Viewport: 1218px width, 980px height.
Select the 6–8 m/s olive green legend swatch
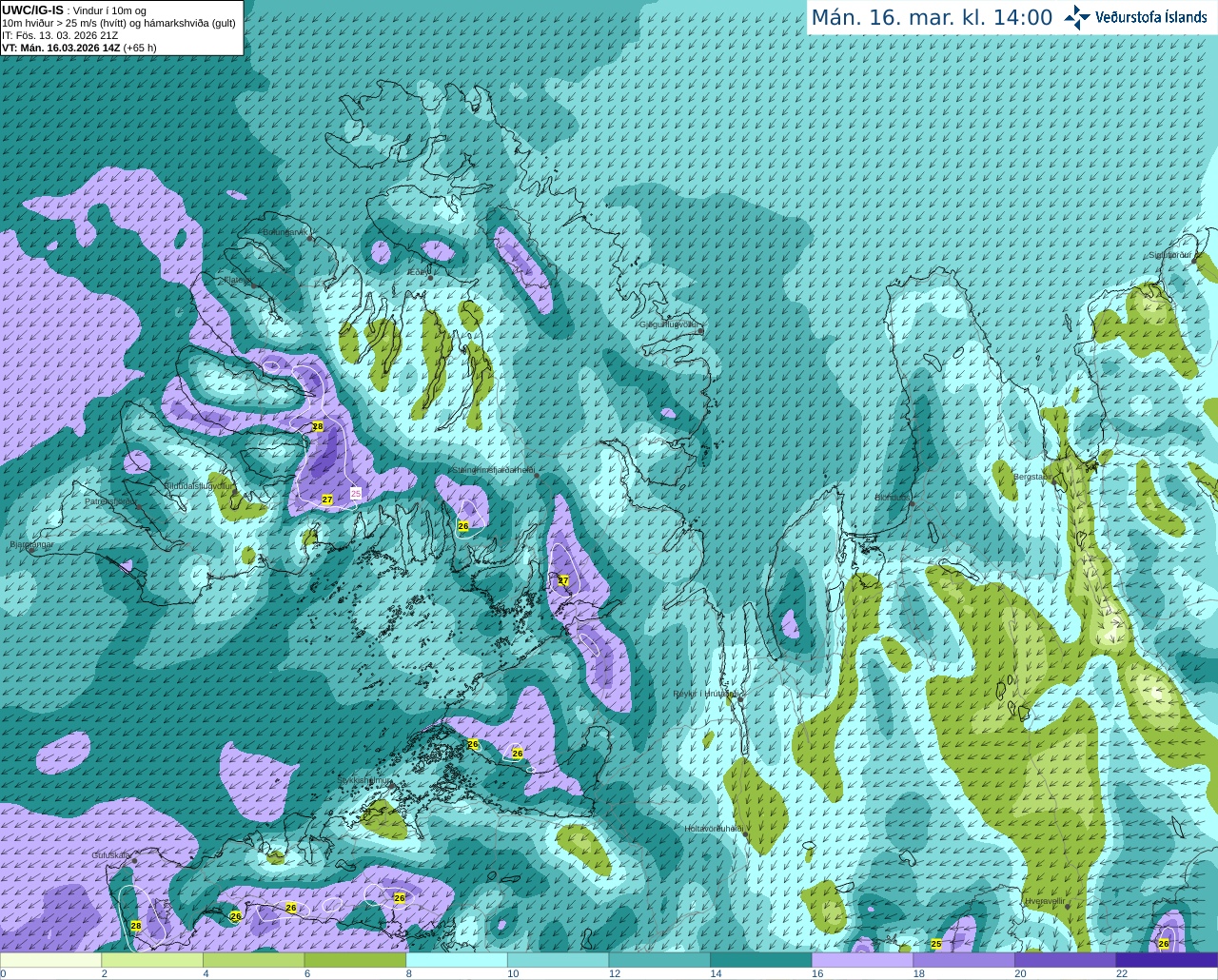356,960
